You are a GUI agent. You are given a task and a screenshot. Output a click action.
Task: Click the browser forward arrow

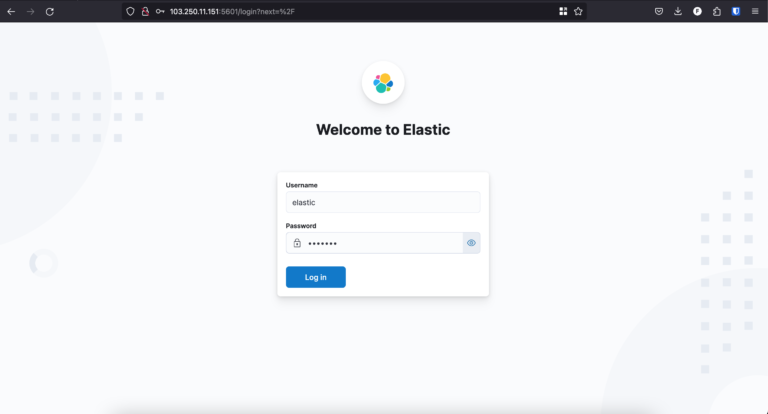30,11
